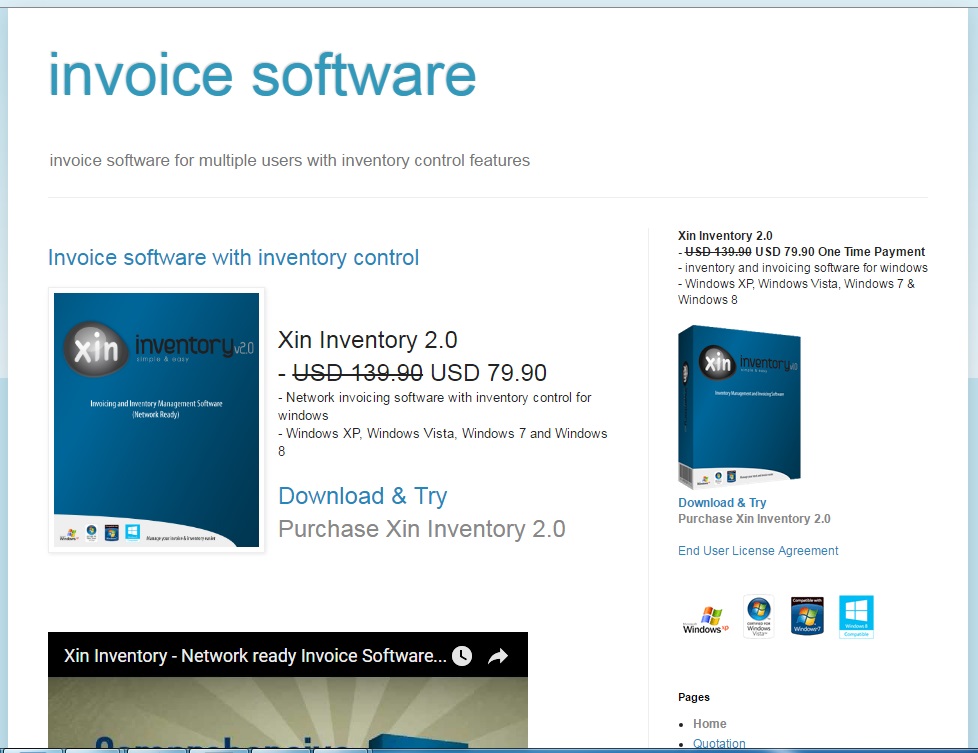Viewport: 978px width, 753px height.
Task: Click sidebar Purchase Xin Inventory 2.0 link
Action: coord(754,518)
